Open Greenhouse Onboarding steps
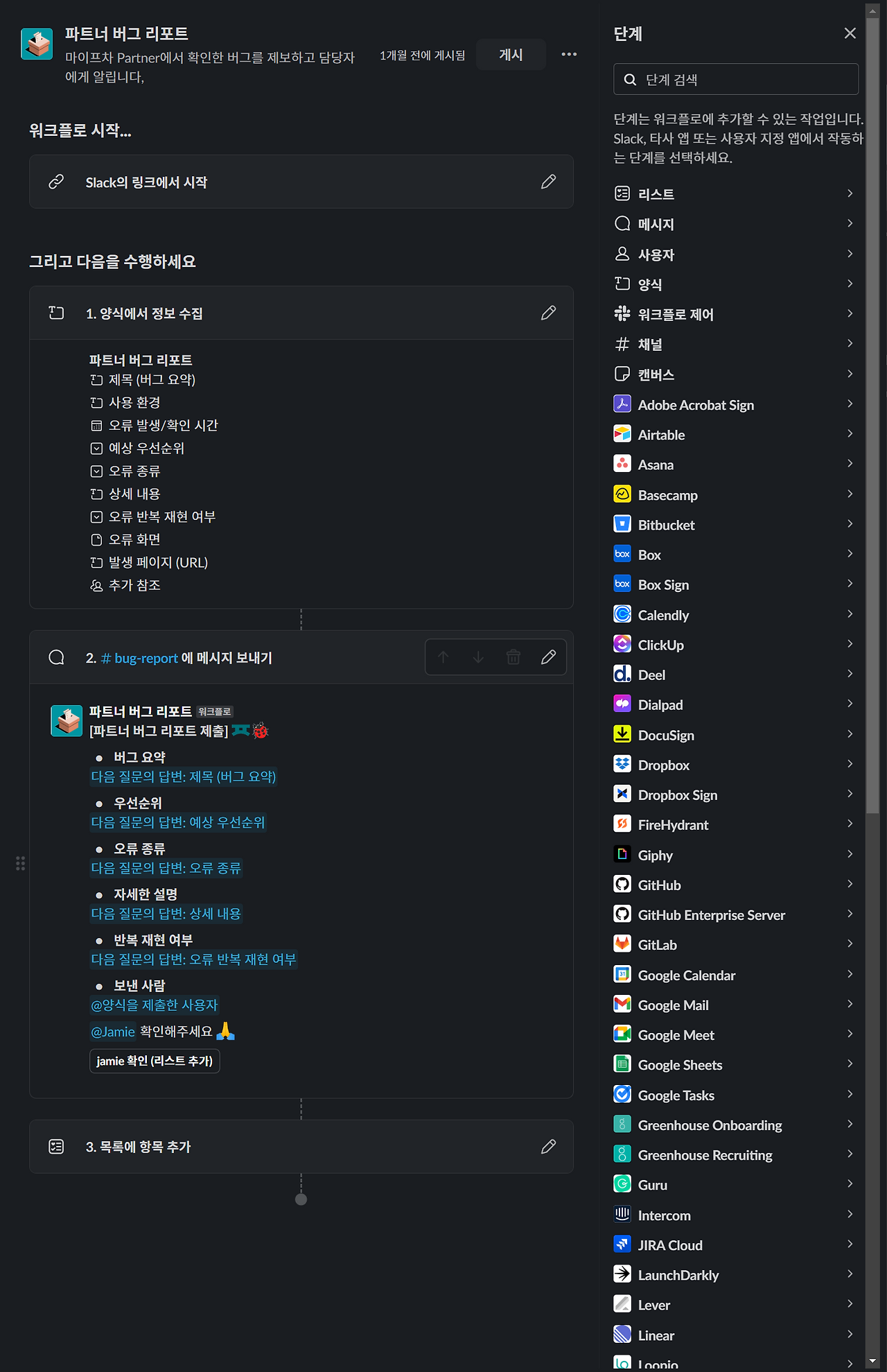Viewport: 887px width, 1372px height. [x=736, y=1124]
